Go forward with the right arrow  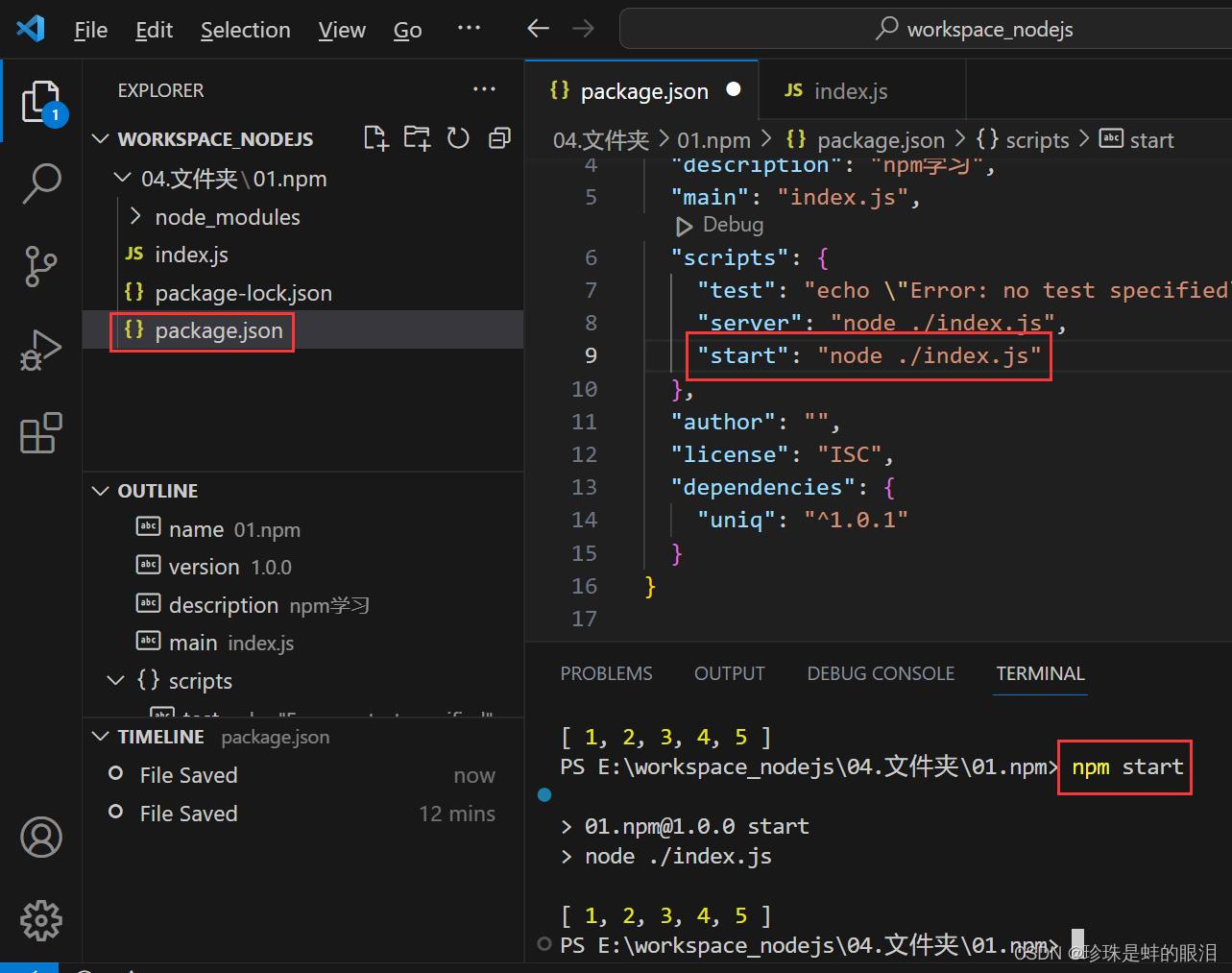(x=583, y=29)
